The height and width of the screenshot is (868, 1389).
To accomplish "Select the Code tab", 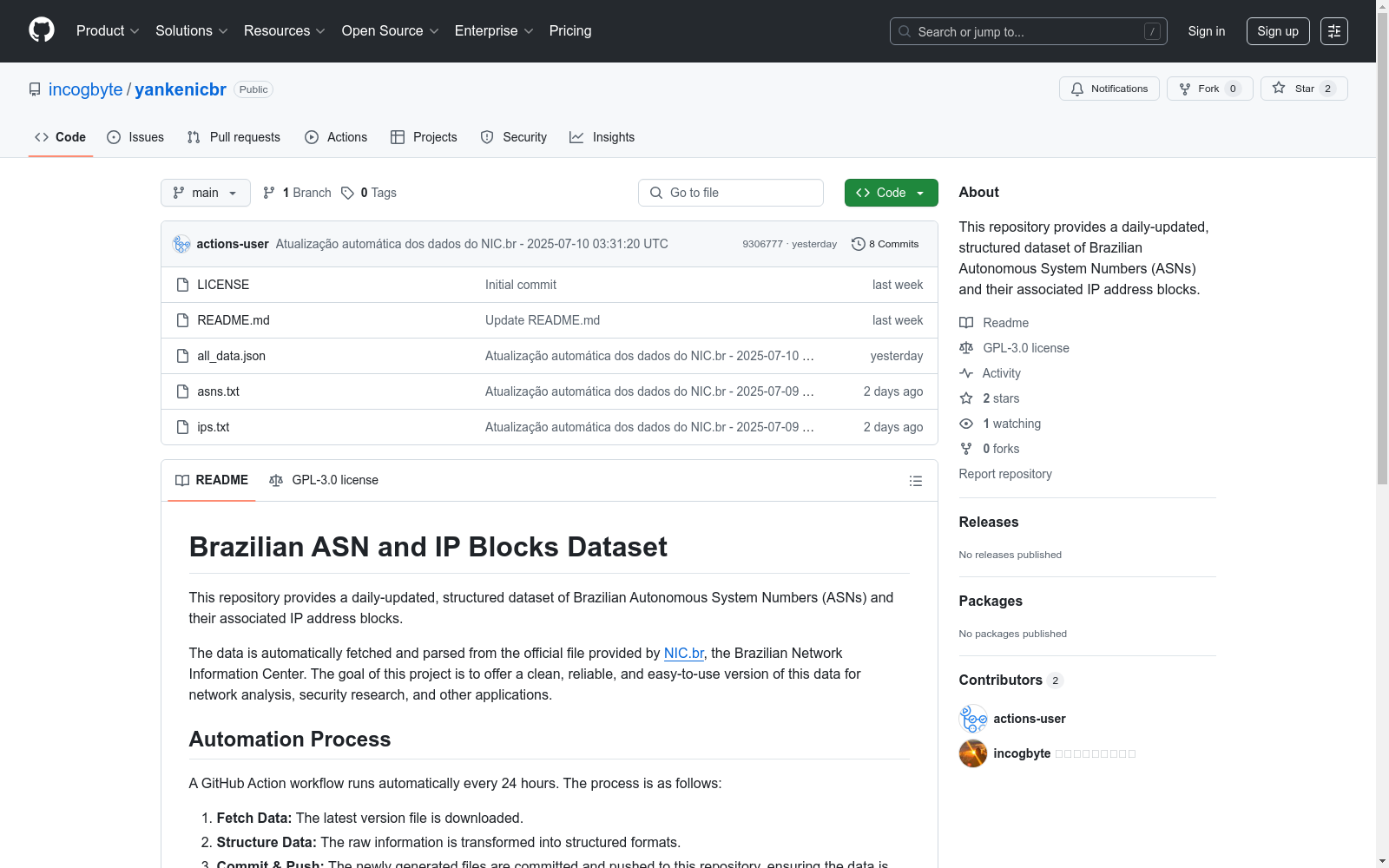I will pyautogui.click(x=61, y=137).
